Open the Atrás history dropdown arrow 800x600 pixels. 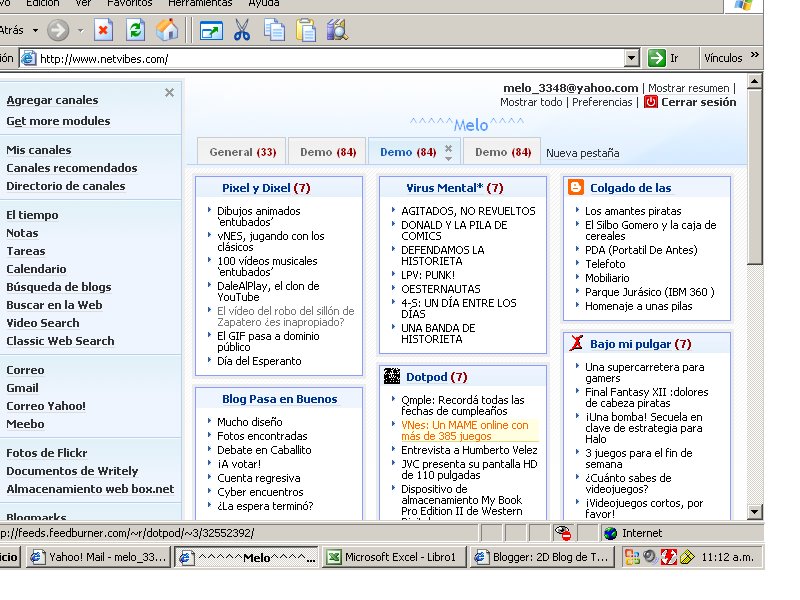pos(35,31)
